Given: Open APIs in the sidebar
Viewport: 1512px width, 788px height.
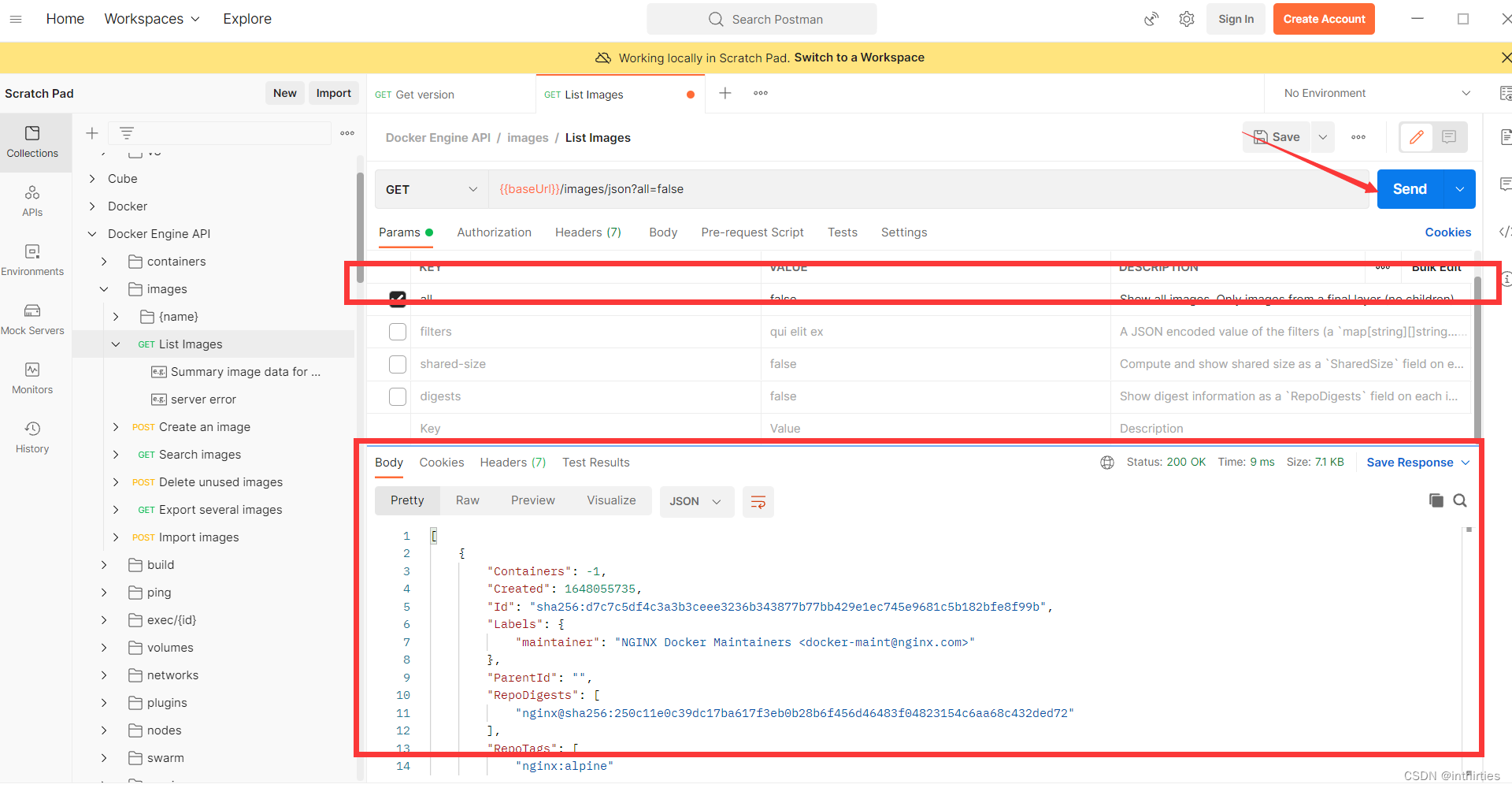Looking at the screenshot, I should click(x=32, y=201).
